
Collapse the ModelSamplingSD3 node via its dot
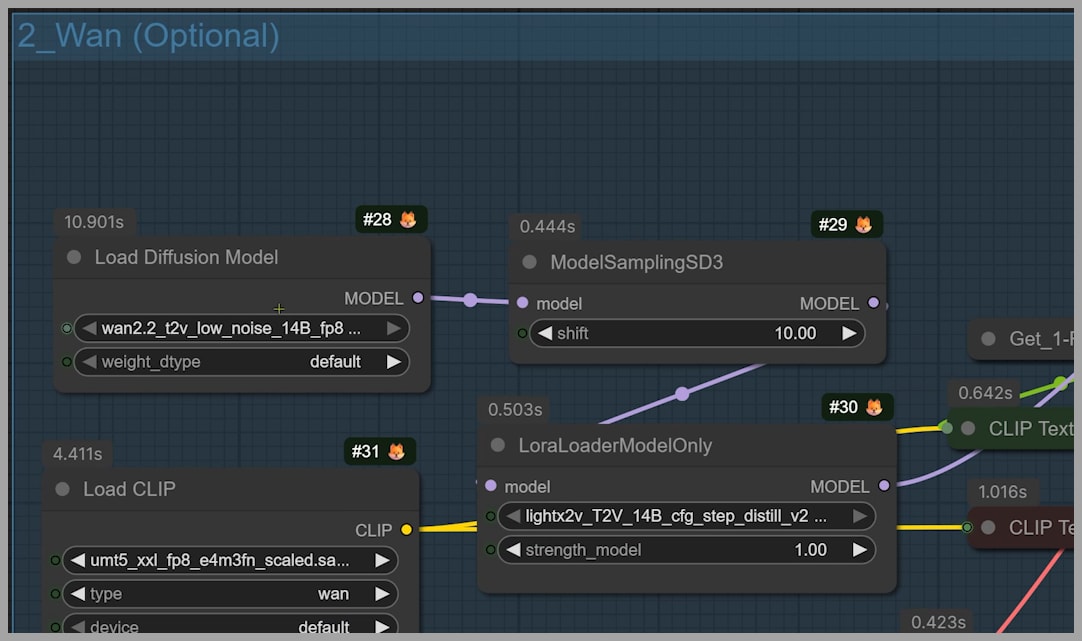[x=530, y=263]
